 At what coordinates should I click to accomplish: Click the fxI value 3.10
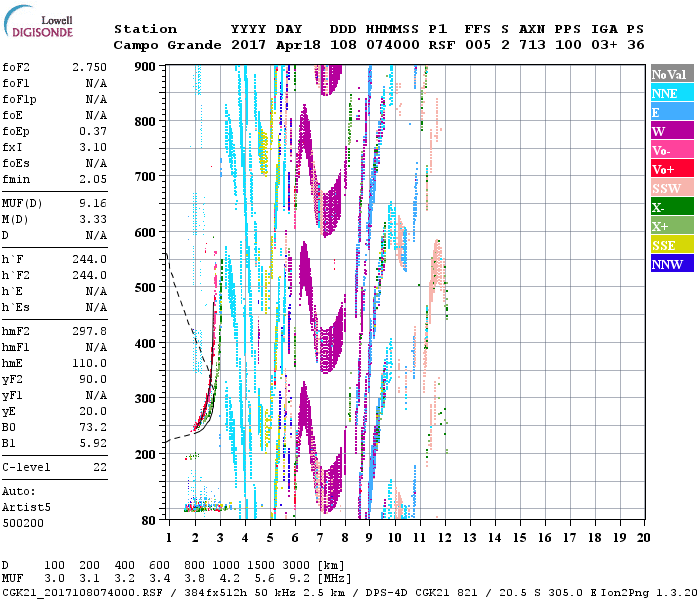click(x=93, y=147)
